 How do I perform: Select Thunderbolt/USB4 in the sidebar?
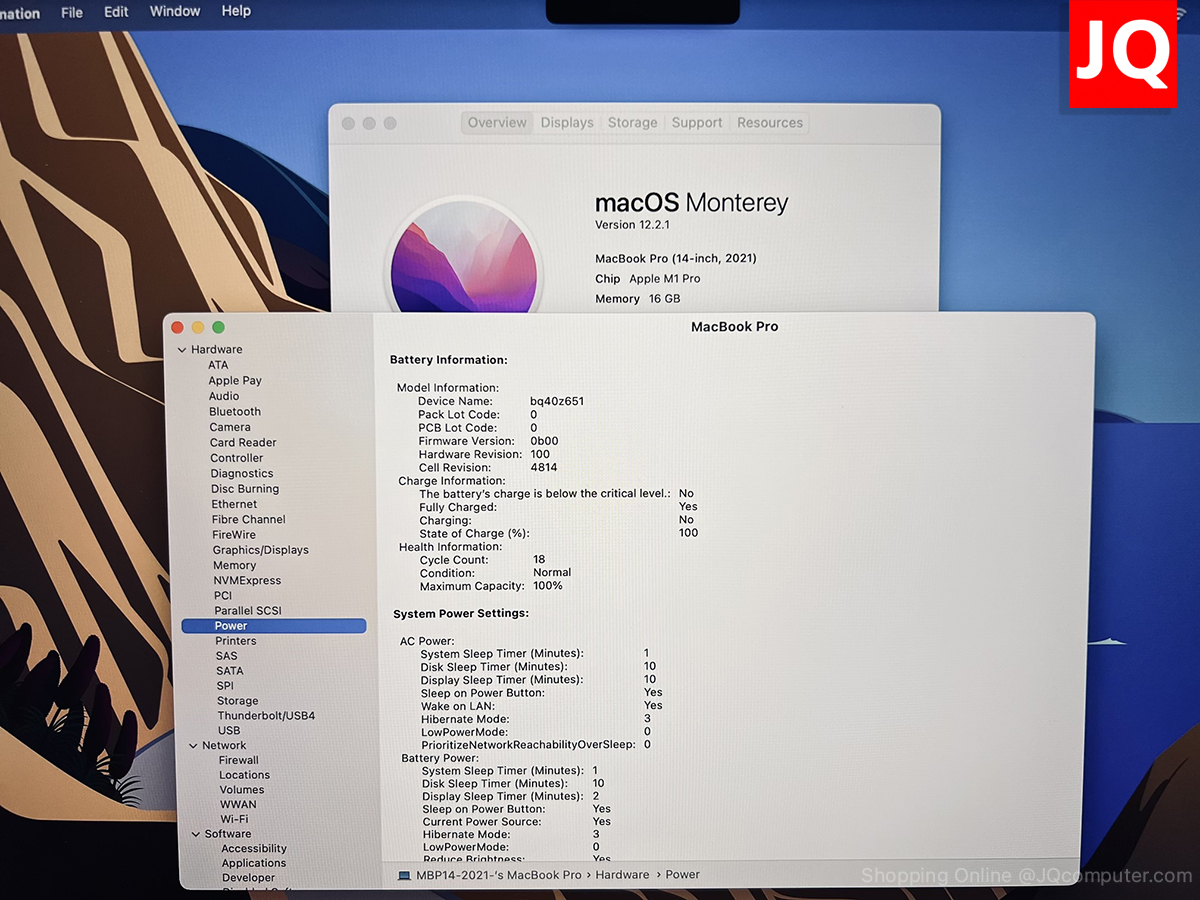coord(267,716)
